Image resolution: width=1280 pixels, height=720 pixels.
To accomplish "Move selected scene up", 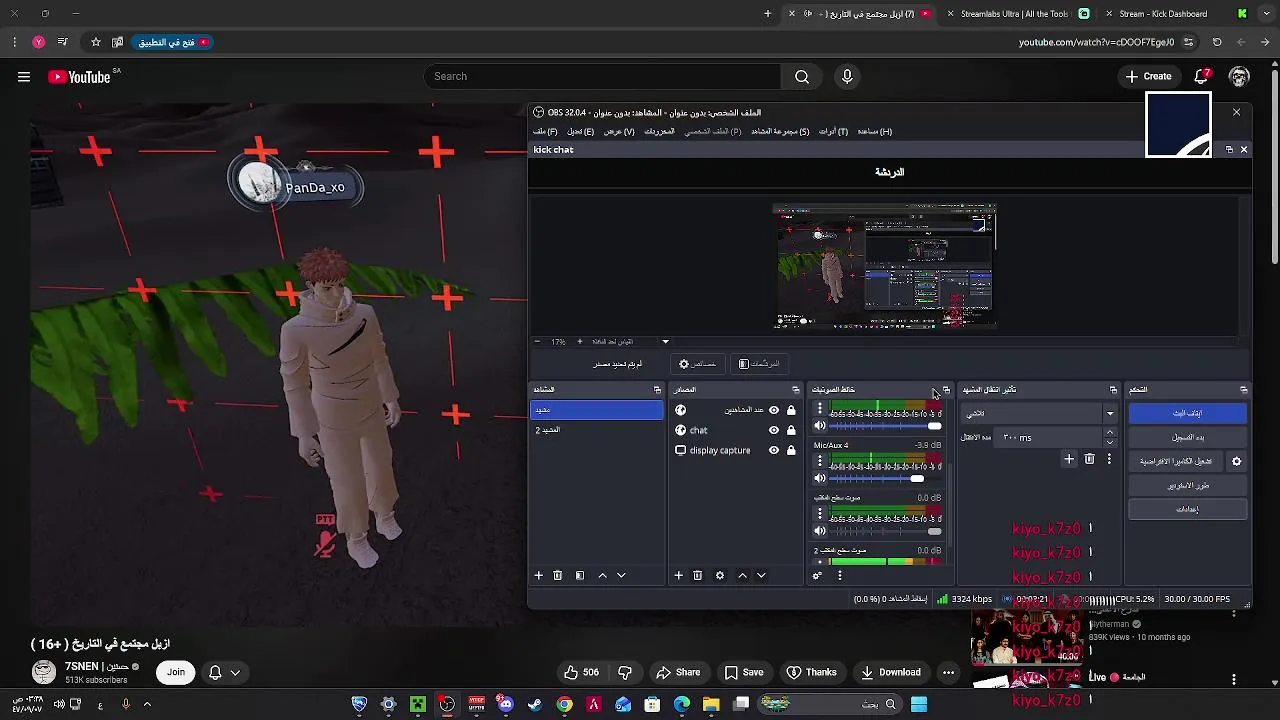I will point(602,576).
